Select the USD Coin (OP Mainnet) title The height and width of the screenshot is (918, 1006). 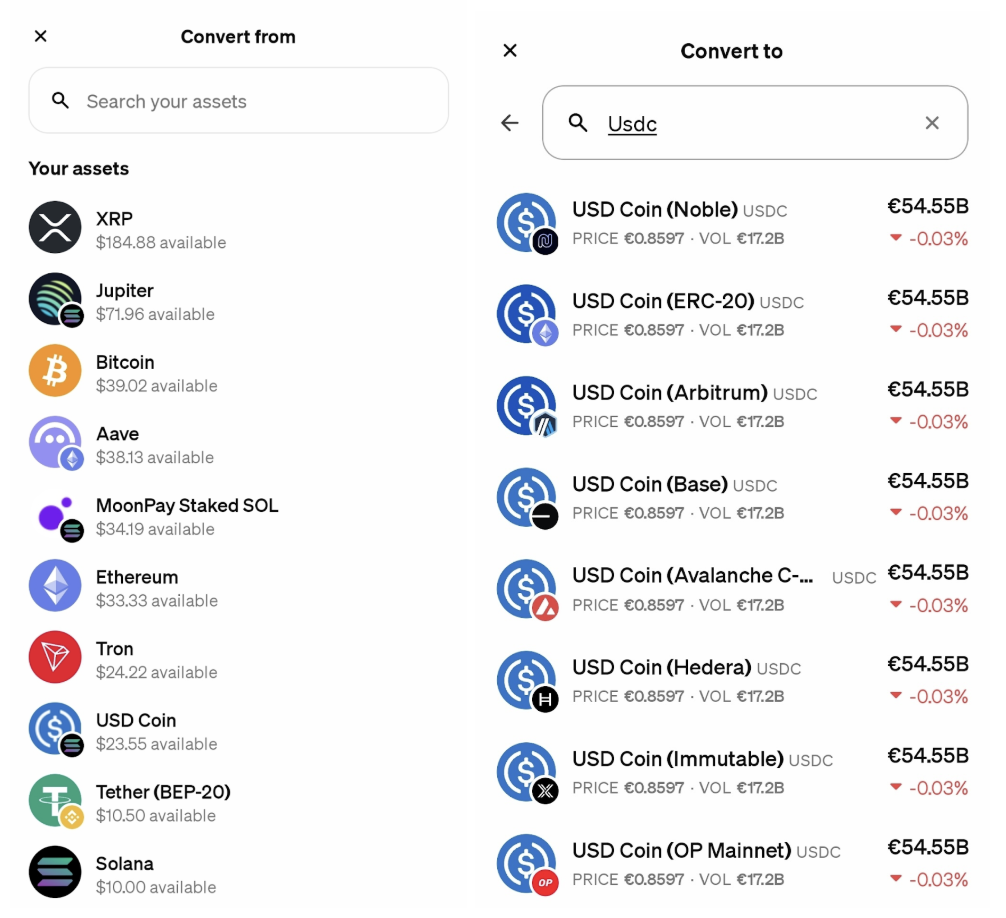[682, 850]
